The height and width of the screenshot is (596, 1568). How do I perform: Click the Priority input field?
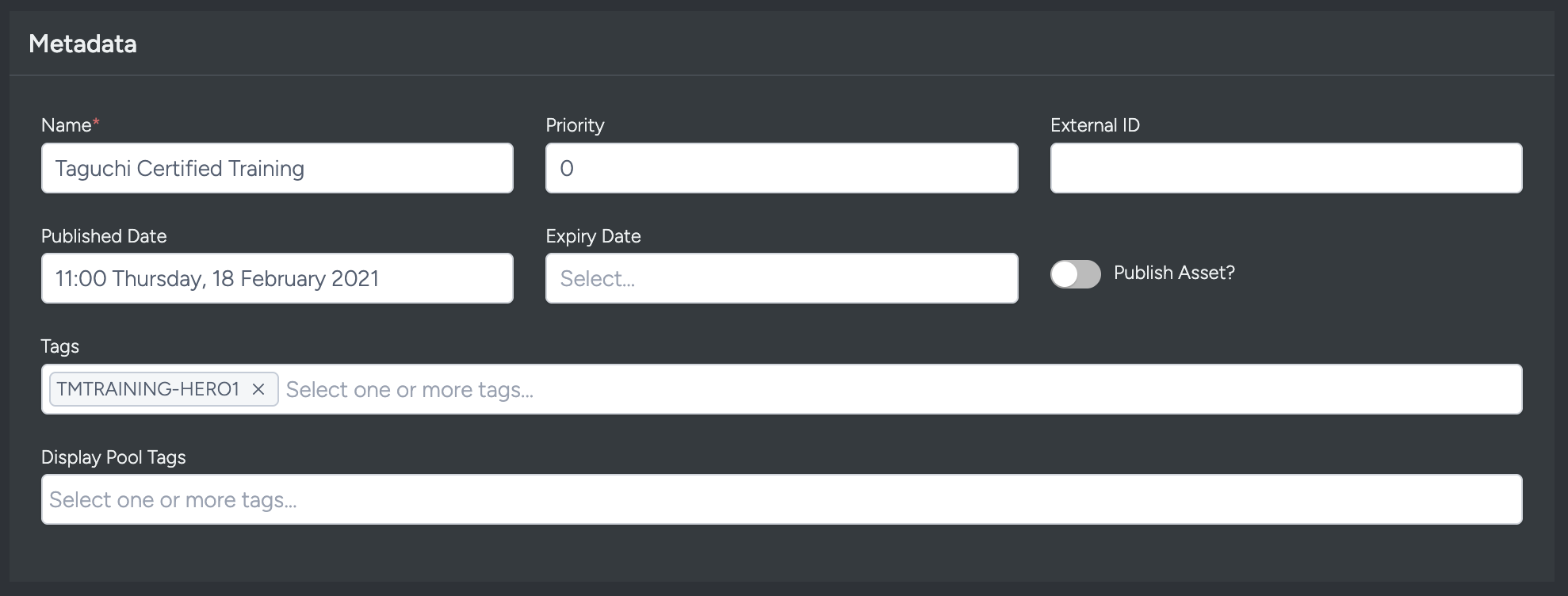click(781, 168)
